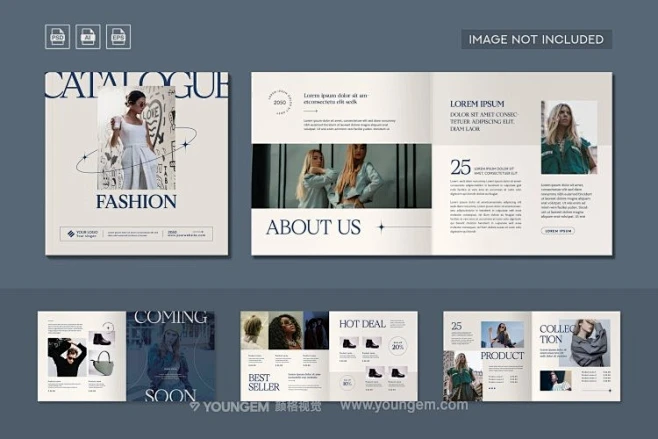The image size is (658, 439).
Task: Select the Hot Deal page
Action: pyautogui.click(x=373, y=355)
